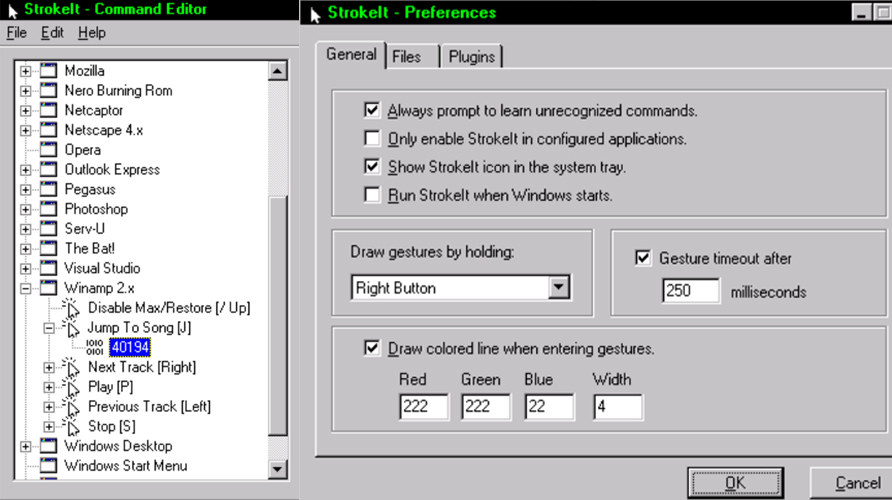
Task: Click gesture icon for Previous Track
Action: [x=71, y=407]
